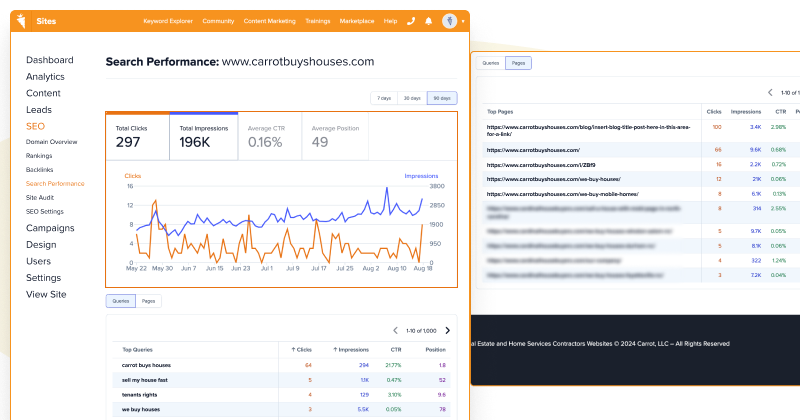
Task: Open Design in the sidebar
Action: tap(41, 244)
